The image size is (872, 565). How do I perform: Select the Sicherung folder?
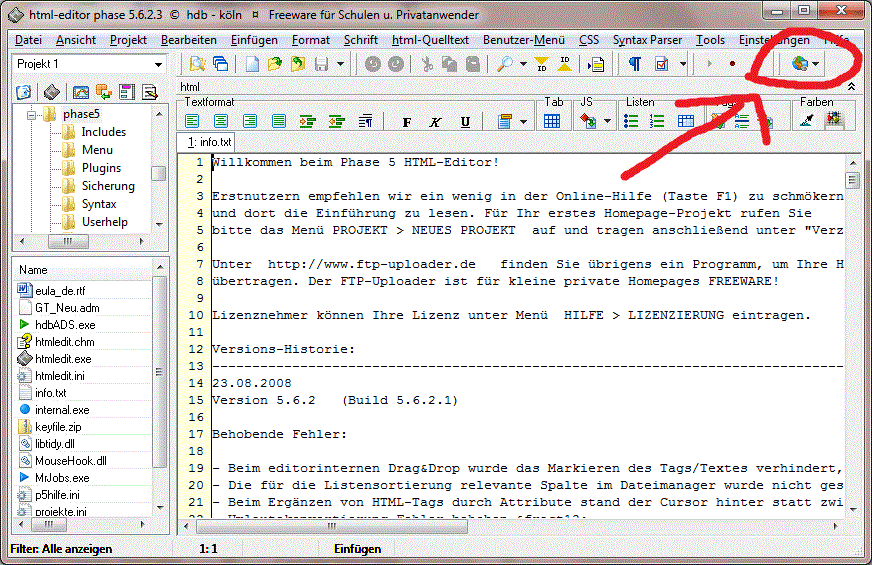[108, 186]
